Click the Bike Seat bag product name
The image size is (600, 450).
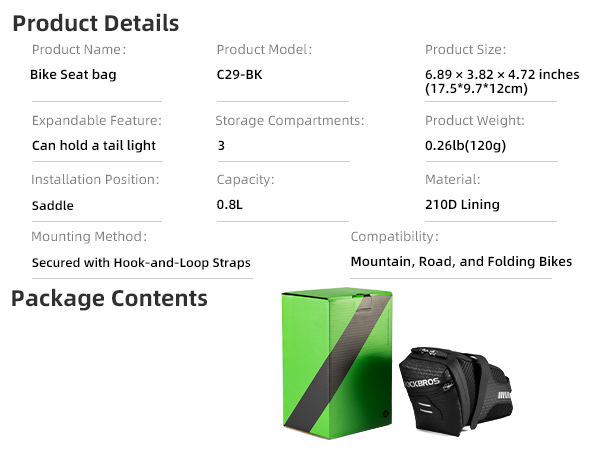[x=74, y=74]
